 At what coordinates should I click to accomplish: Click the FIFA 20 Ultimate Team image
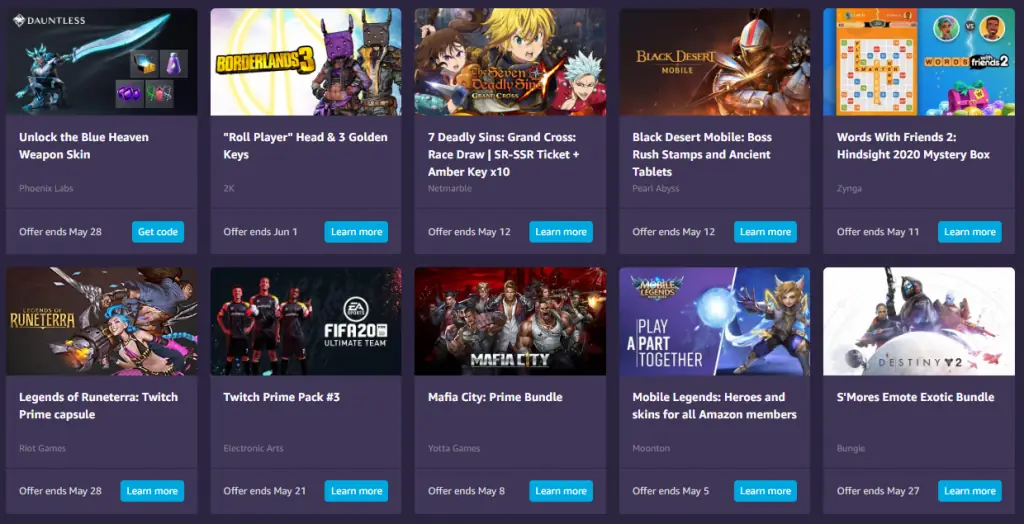pyautogui.click(x=306, y=321)
